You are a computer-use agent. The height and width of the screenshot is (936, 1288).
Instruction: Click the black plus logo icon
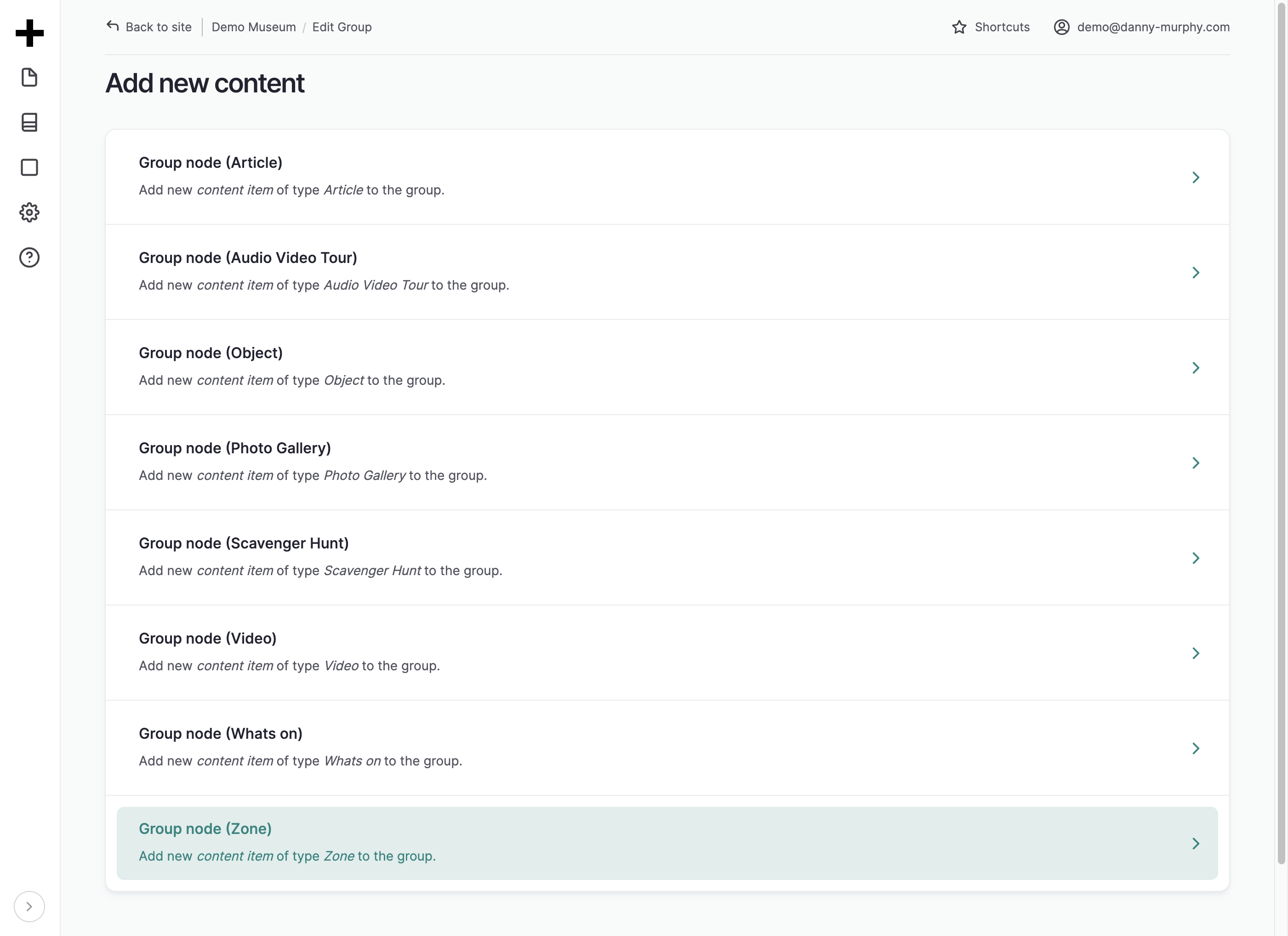pyautogui.click(x=29, y=33)
